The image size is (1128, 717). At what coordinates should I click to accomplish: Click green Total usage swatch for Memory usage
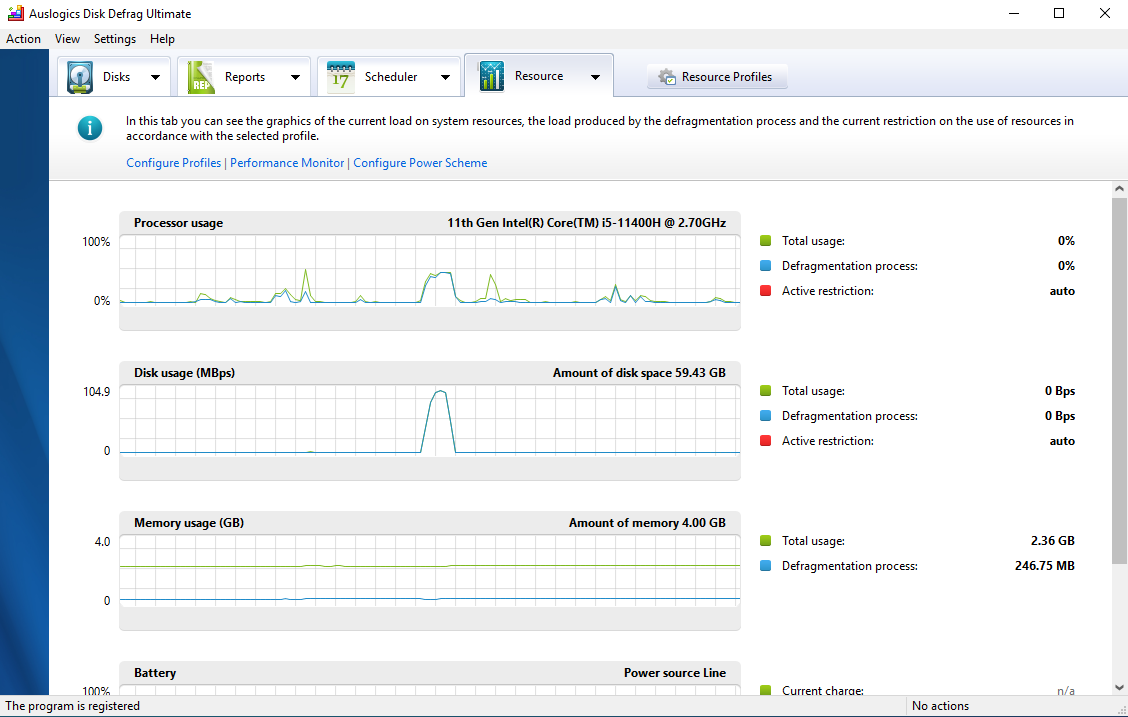point(765,541)
